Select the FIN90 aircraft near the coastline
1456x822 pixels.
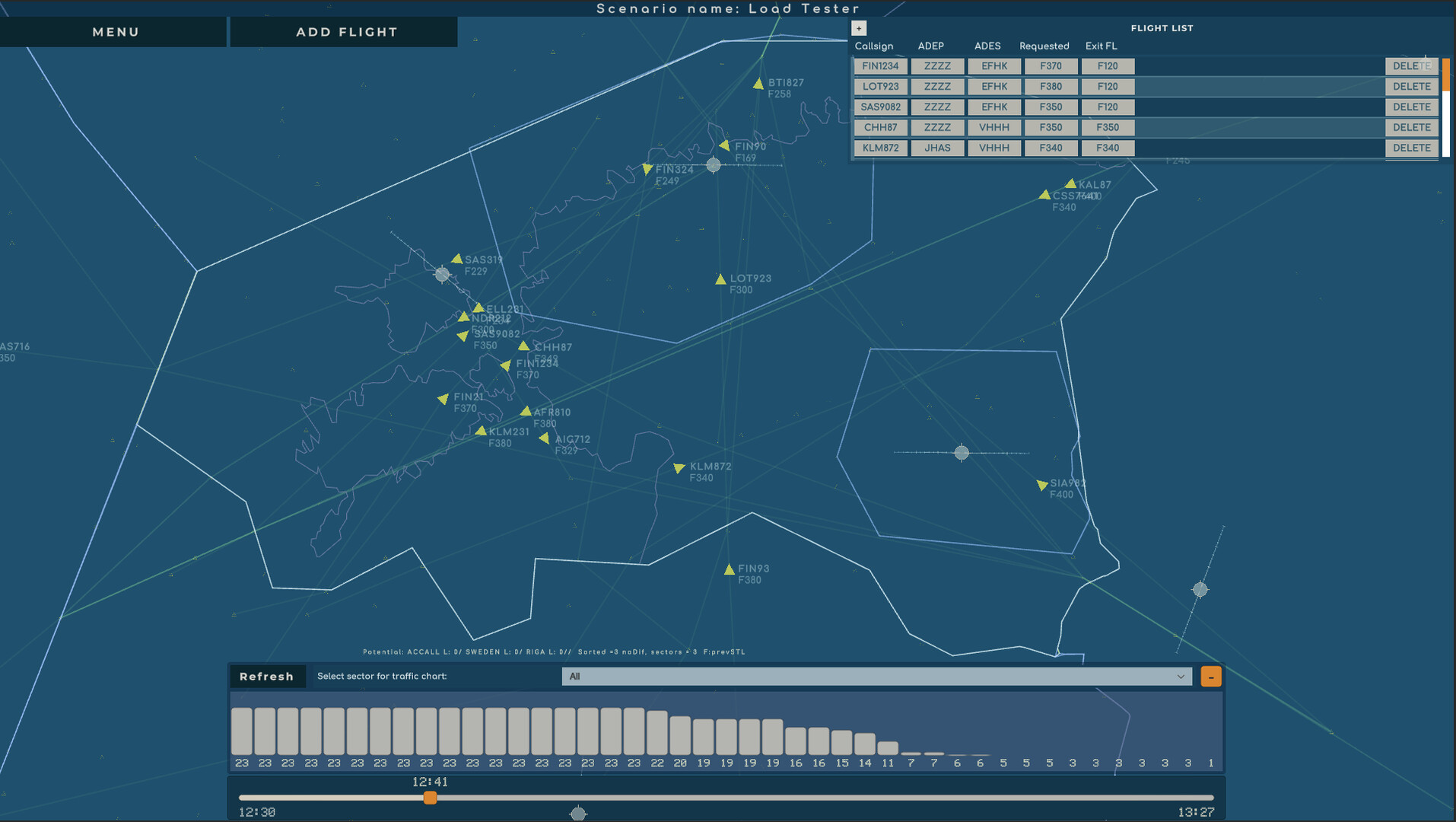tap(723, 145)
